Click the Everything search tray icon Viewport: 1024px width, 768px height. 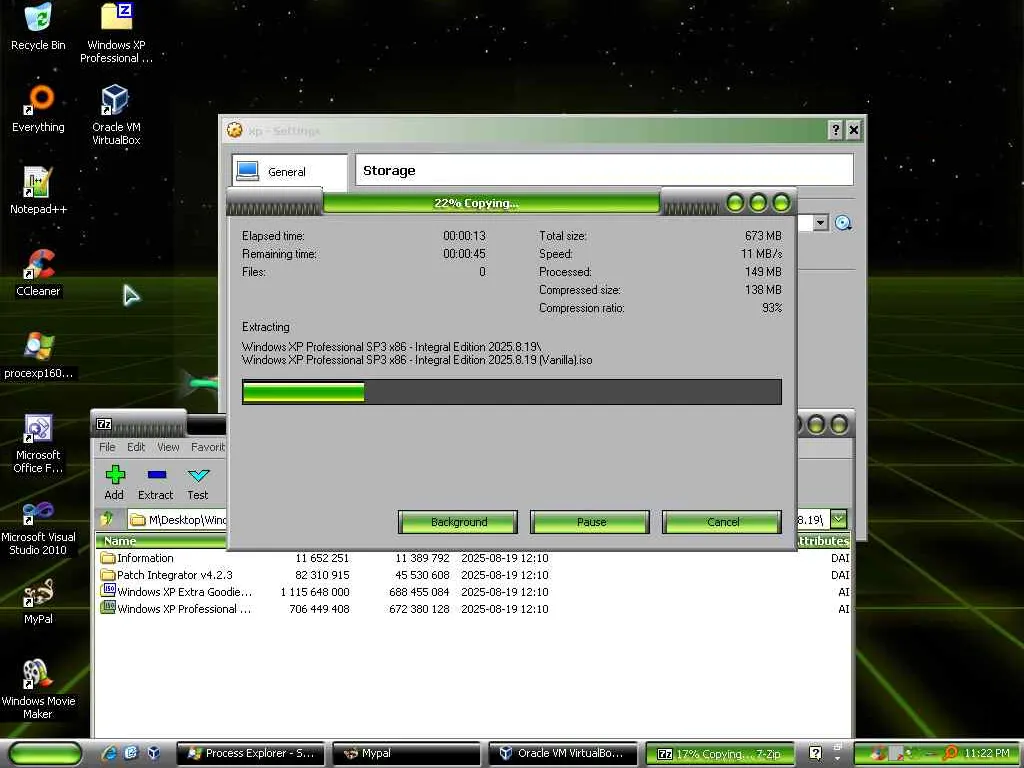[x=950, y=753]
